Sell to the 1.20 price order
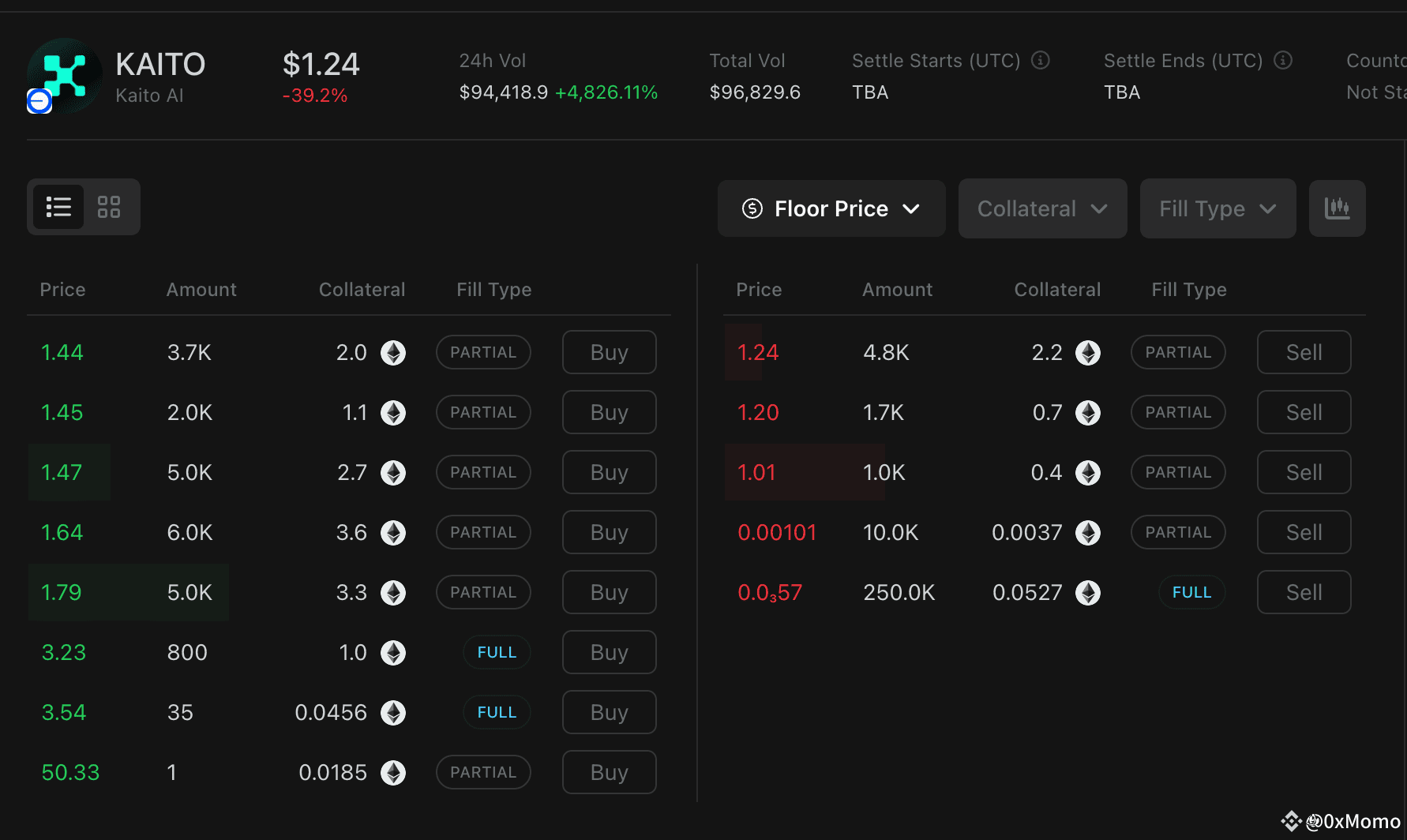The image size is (1407, 840). 1304,413
